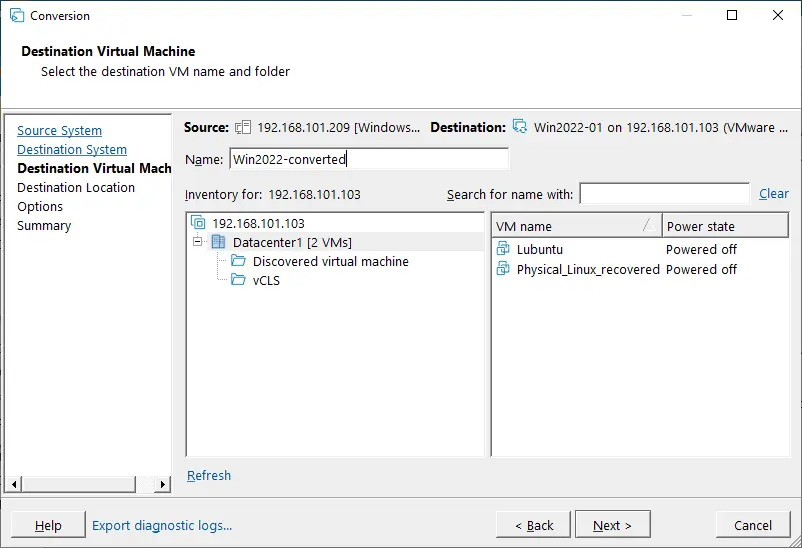Image resolution: width=802 pixels, height=548 pixels.
Task: Click the Lubuntu VM icon
Action: click(x=503, y=249)
